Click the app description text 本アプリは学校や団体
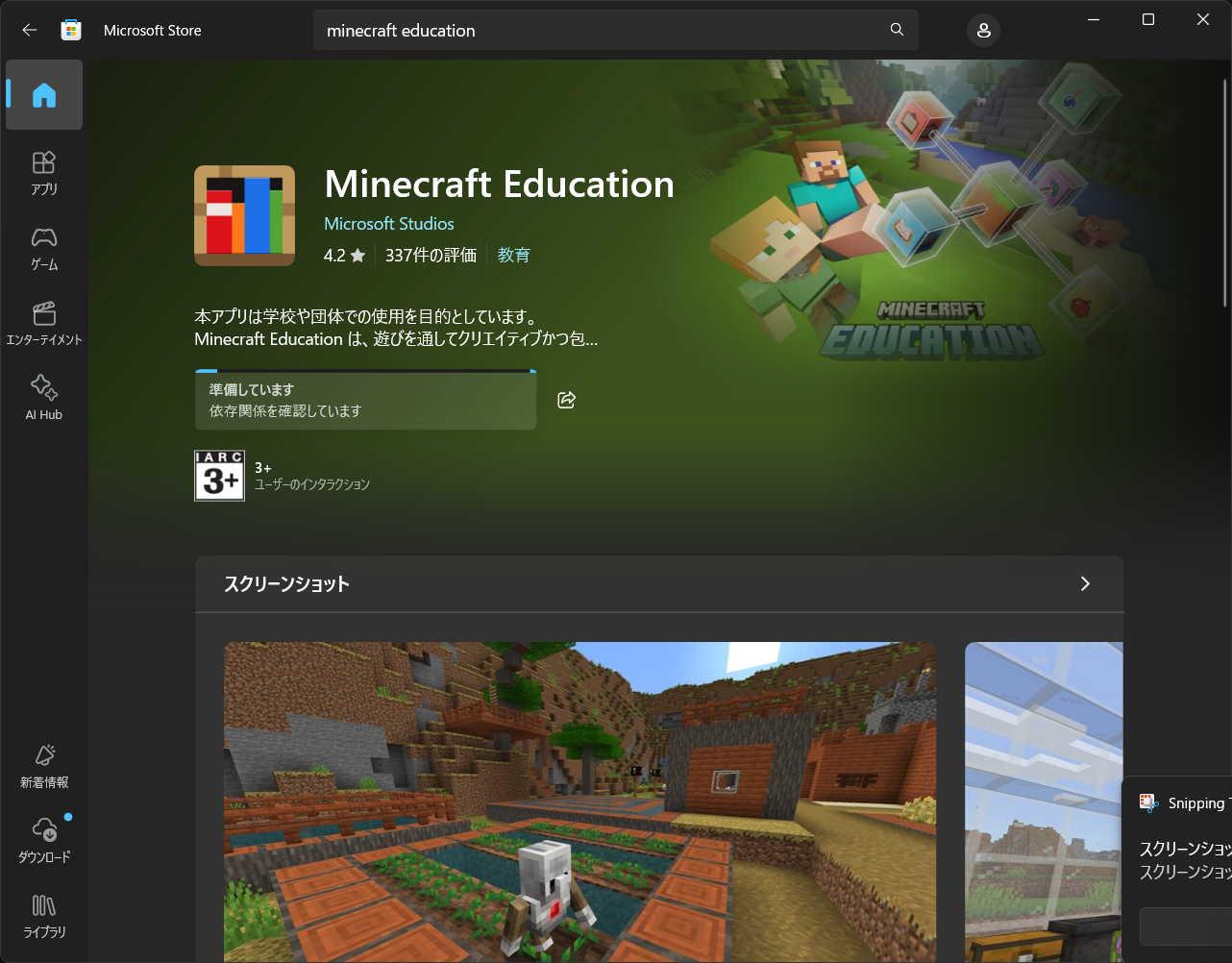This screenshot has width=1232, height=963. tap(396, 328)
